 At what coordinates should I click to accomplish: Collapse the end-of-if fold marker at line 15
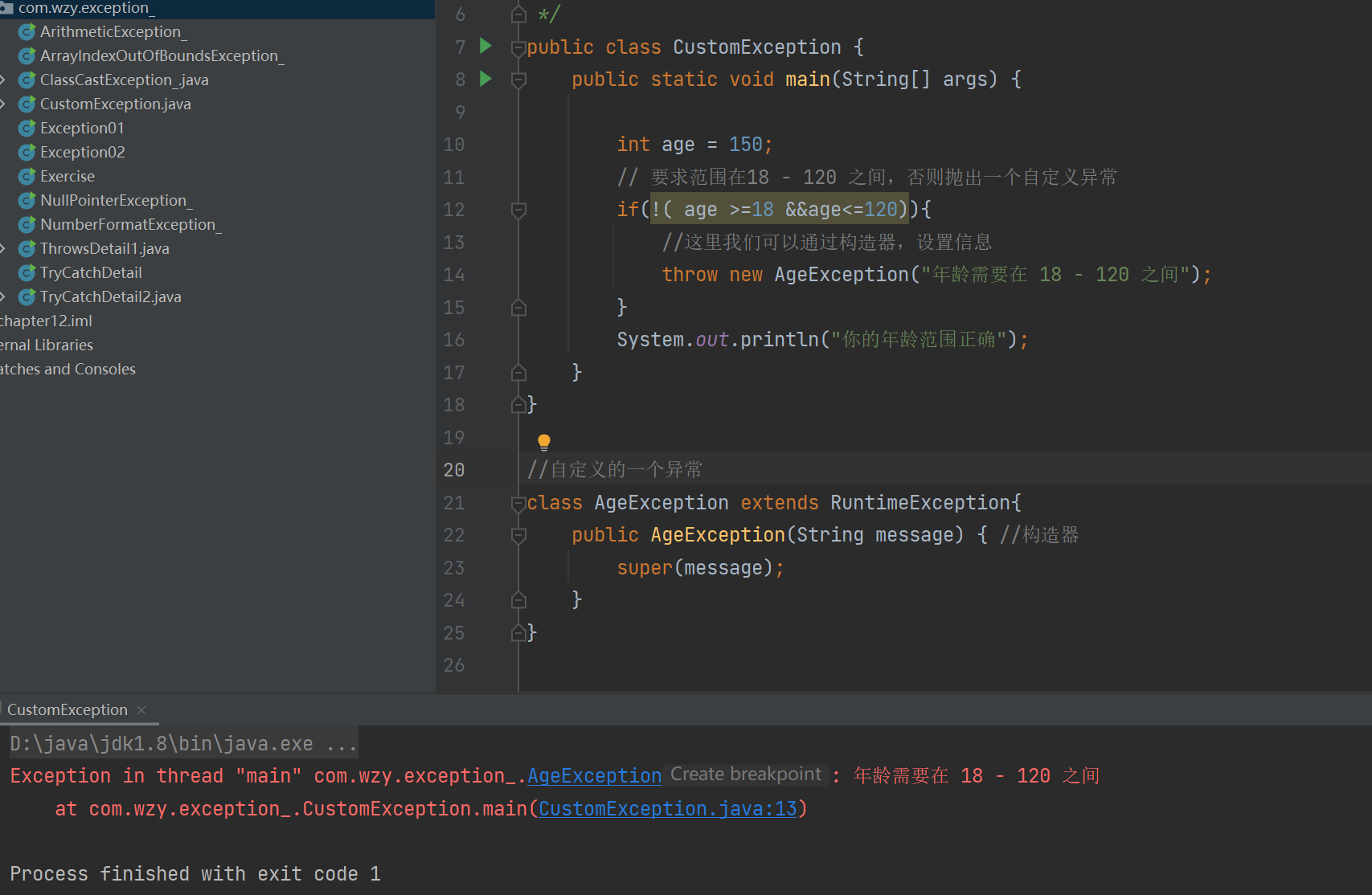[518, 308]
